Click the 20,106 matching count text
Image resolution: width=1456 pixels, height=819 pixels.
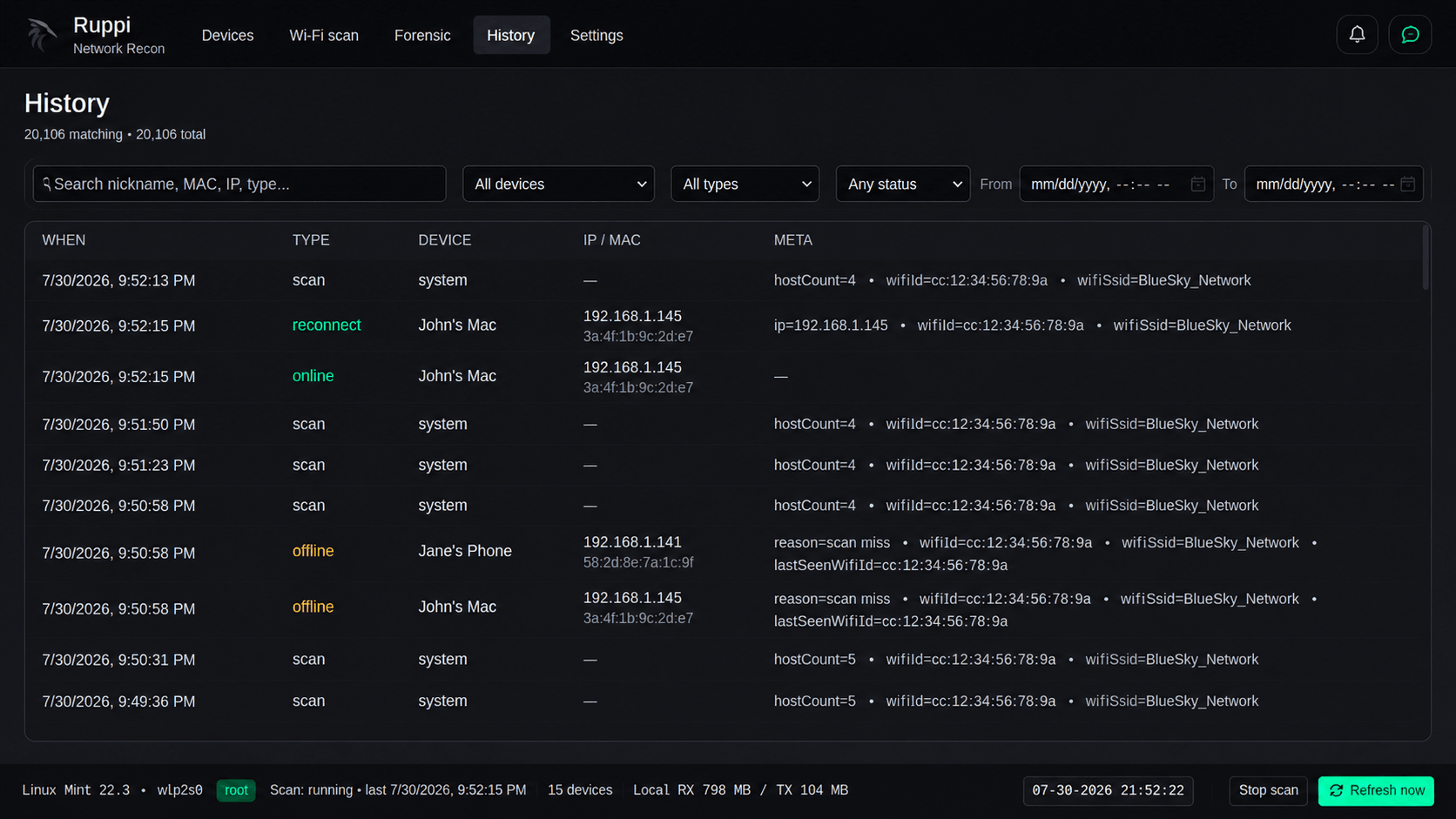(x=73, y=134)
